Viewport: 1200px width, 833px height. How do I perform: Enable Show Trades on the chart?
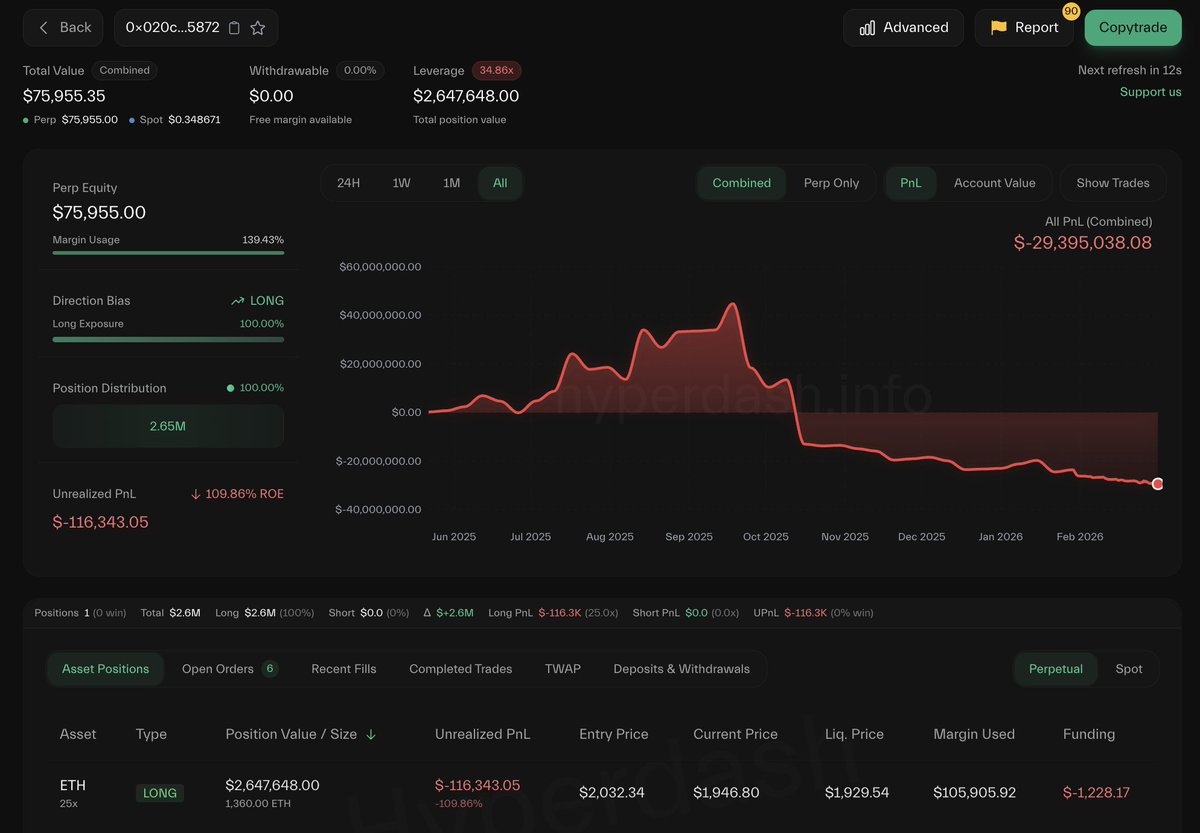(1112, 183)
